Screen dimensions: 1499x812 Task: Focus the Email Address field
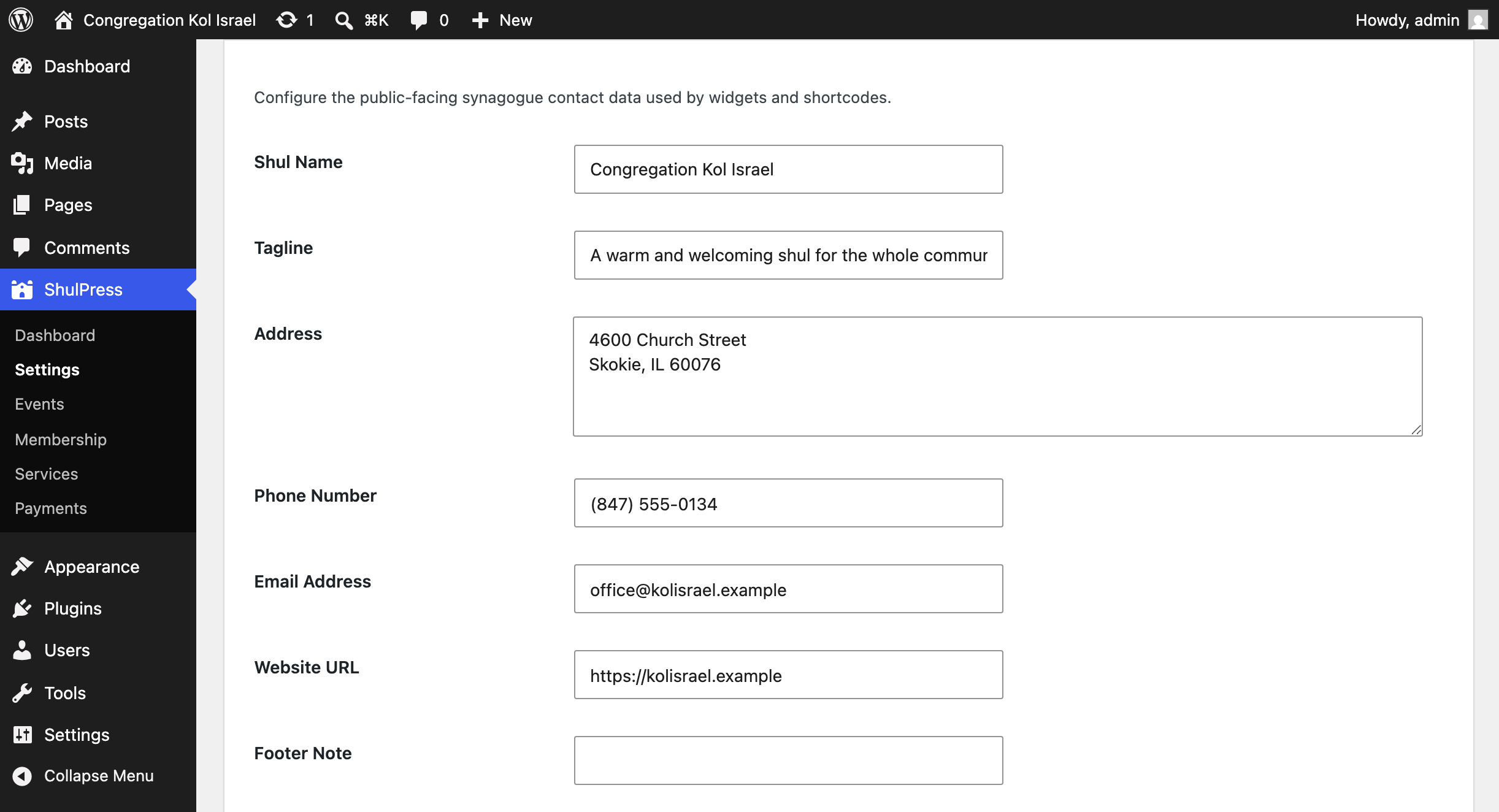pyautogui.click(x=788, y=589)
